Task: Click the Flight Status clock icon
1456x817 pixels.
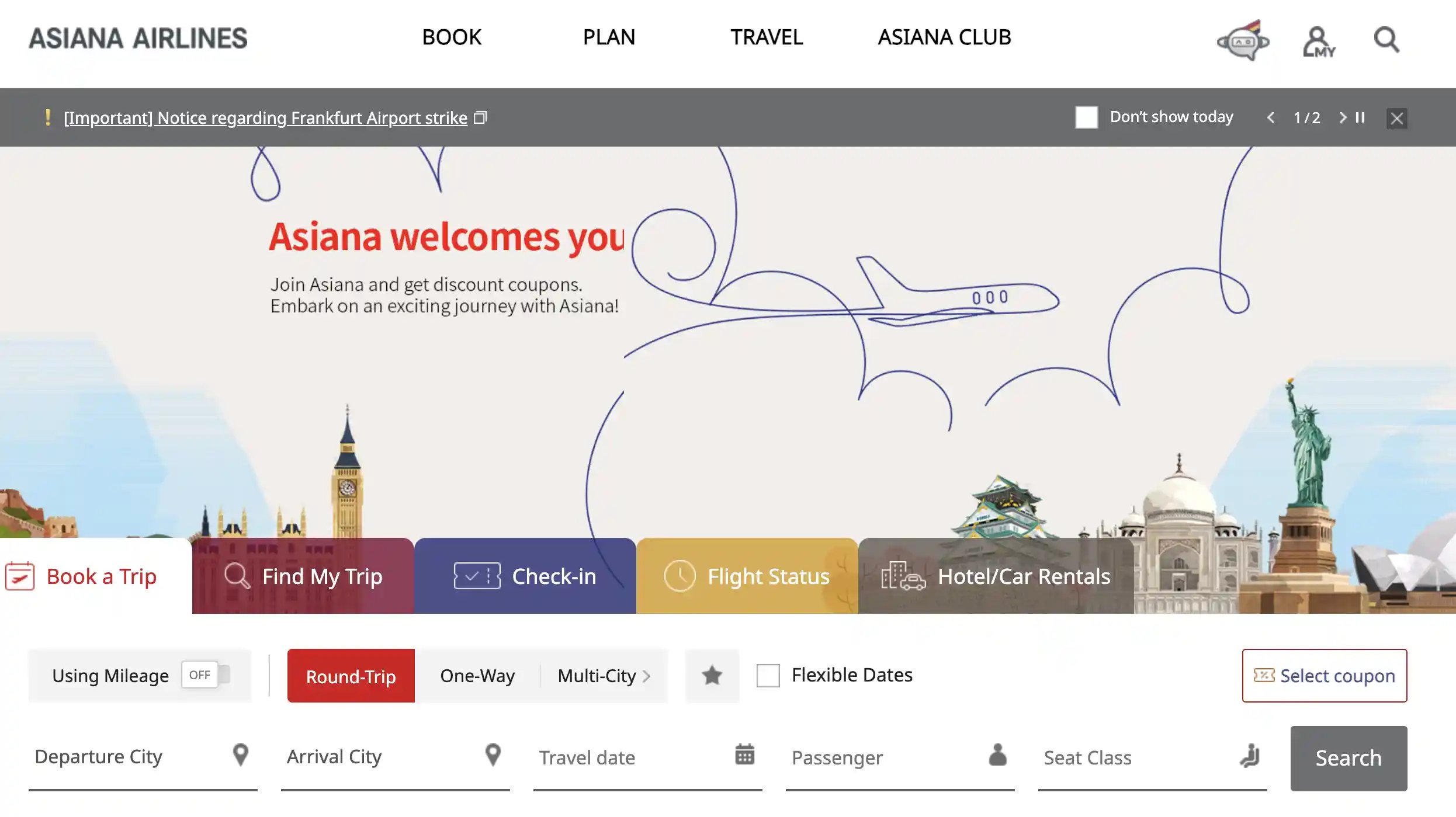Action: (680, 576)
